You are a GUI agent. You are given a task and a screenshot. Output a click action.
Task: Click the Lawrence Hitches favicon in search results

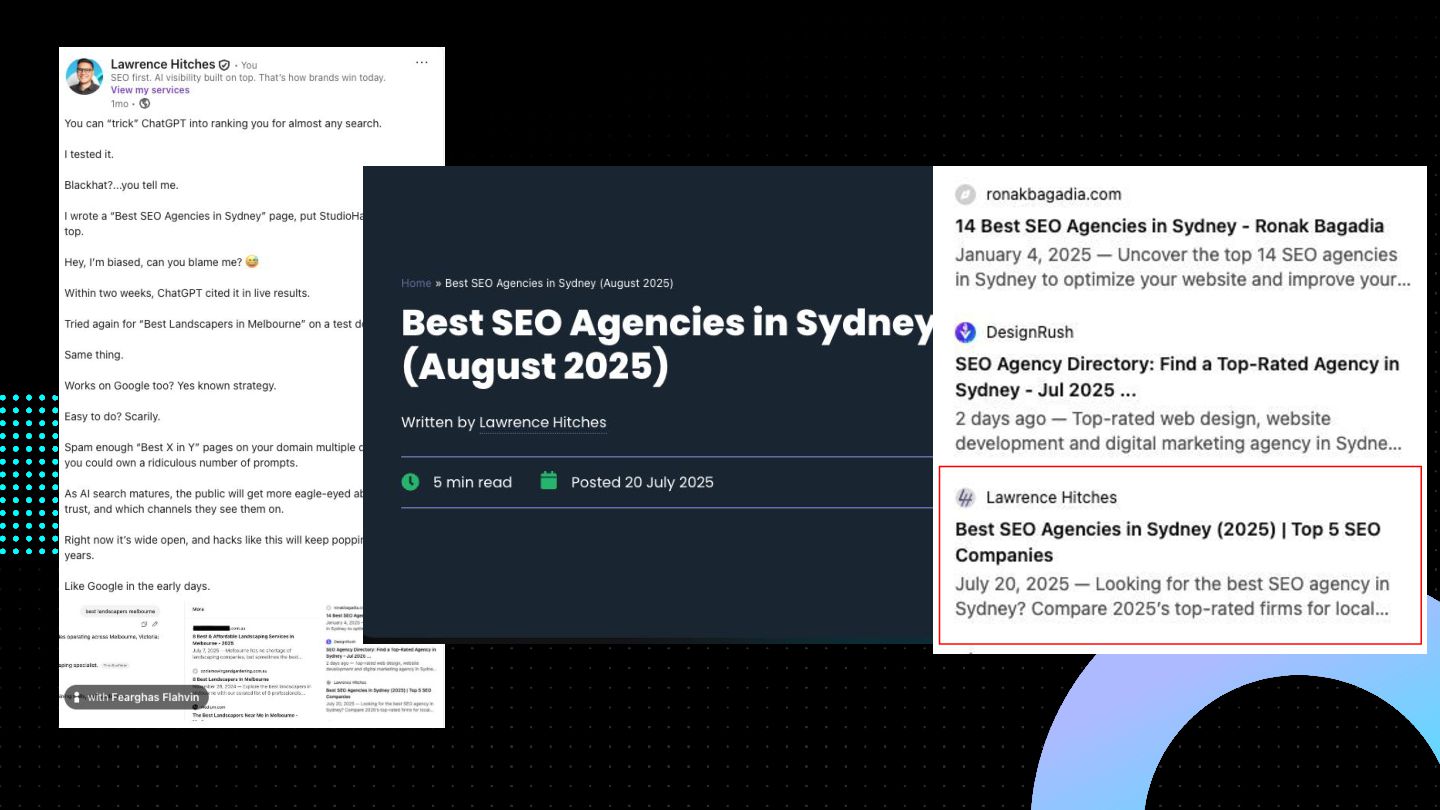965,497
